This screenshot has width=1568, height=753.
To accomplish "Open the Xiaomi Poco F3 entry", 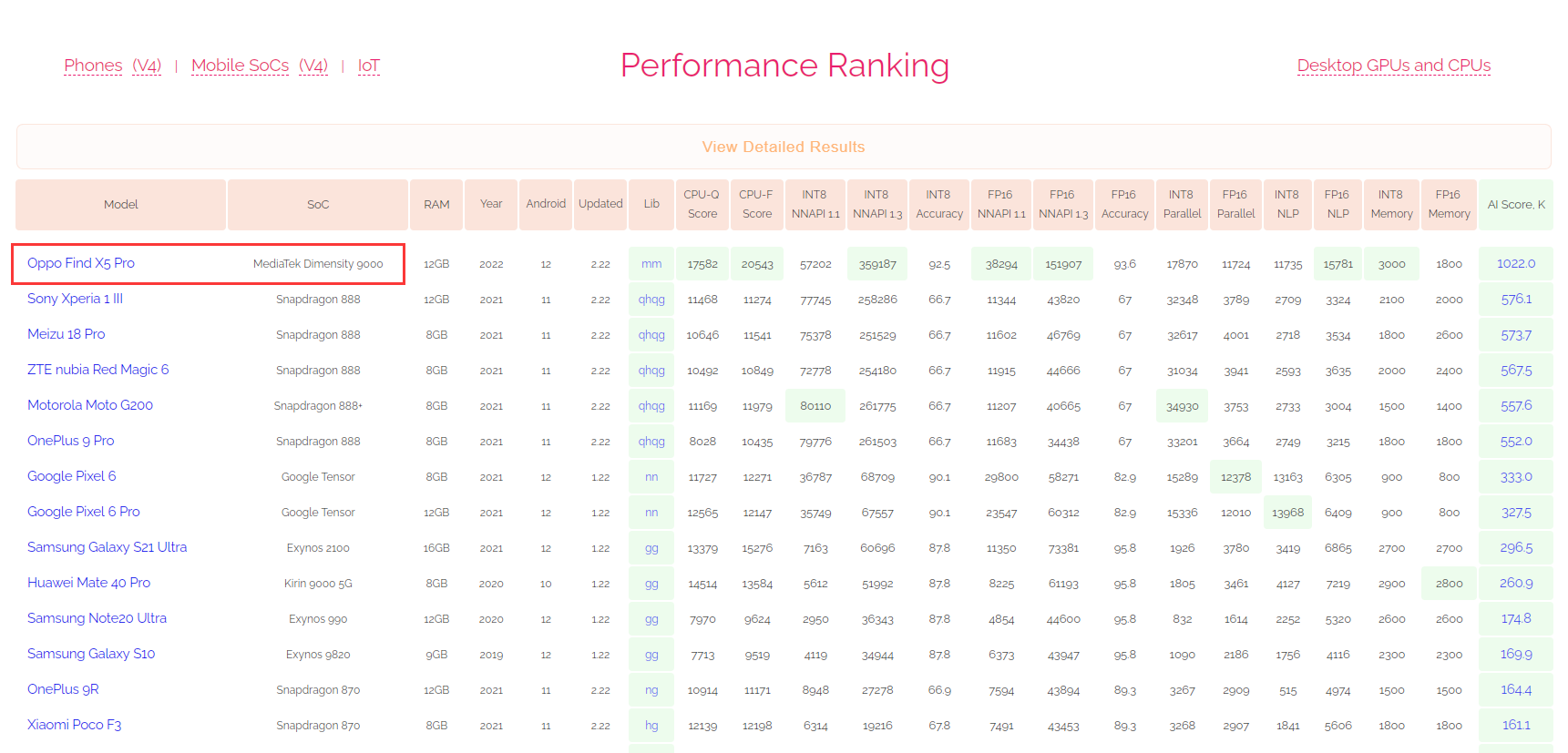I will [74, 725].
